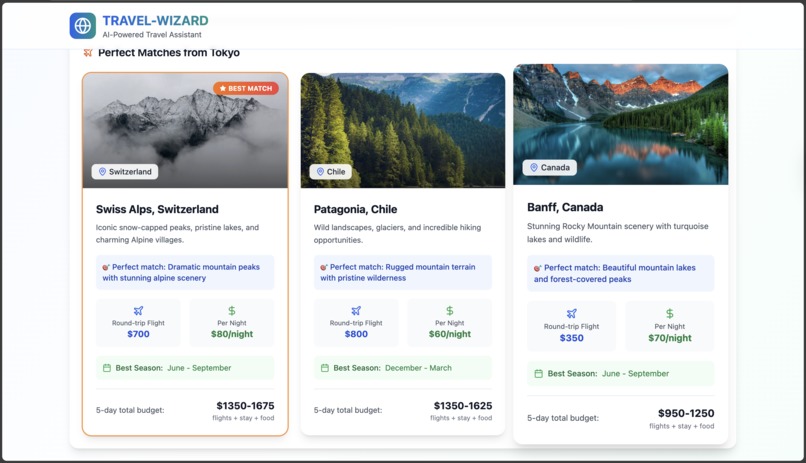Click the $350 round-trip flight price
The width and height of the screenshot is (806, 463).
(572, 338)
